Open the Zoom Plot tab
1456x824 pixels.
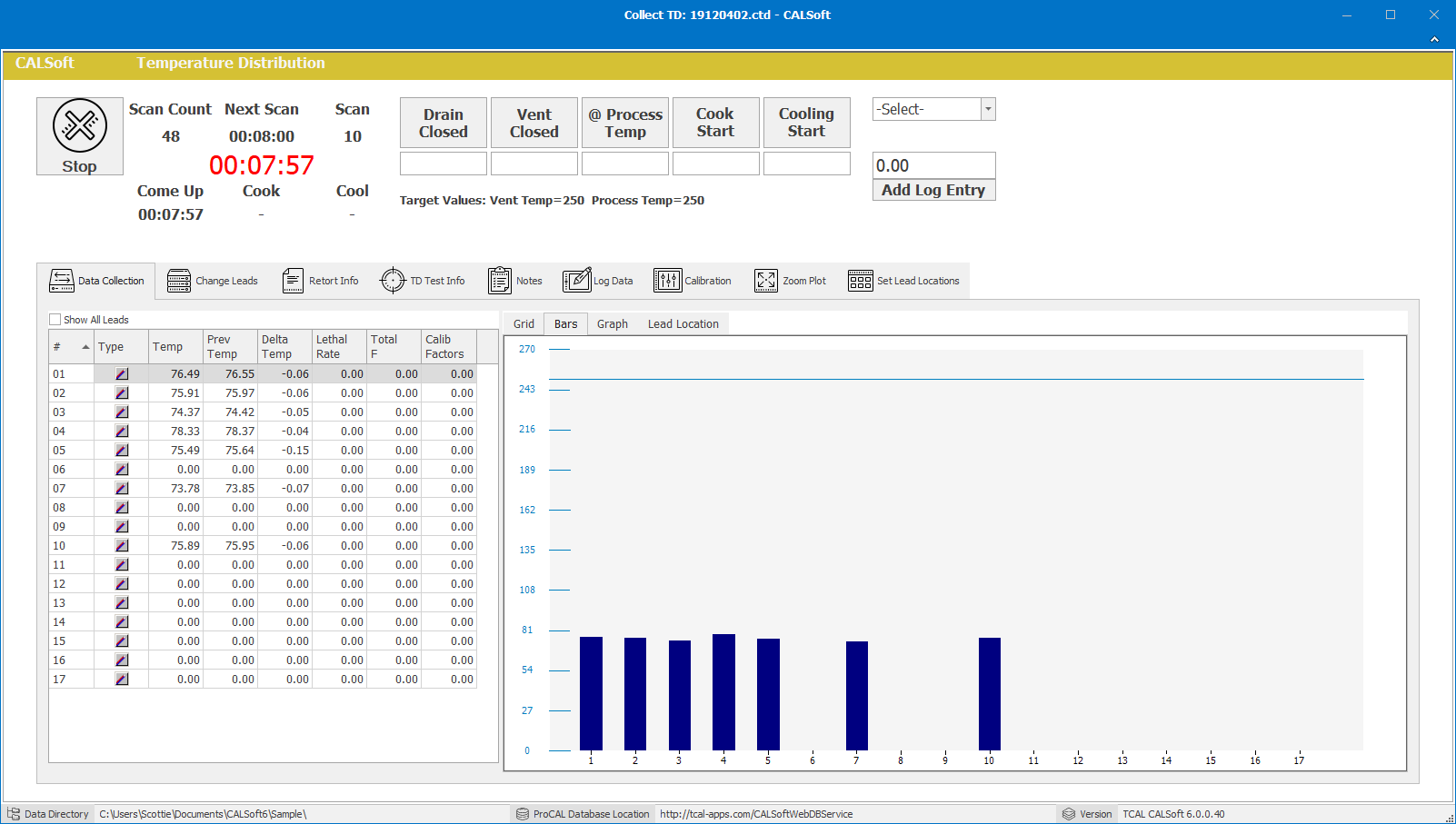pos(791,281)
